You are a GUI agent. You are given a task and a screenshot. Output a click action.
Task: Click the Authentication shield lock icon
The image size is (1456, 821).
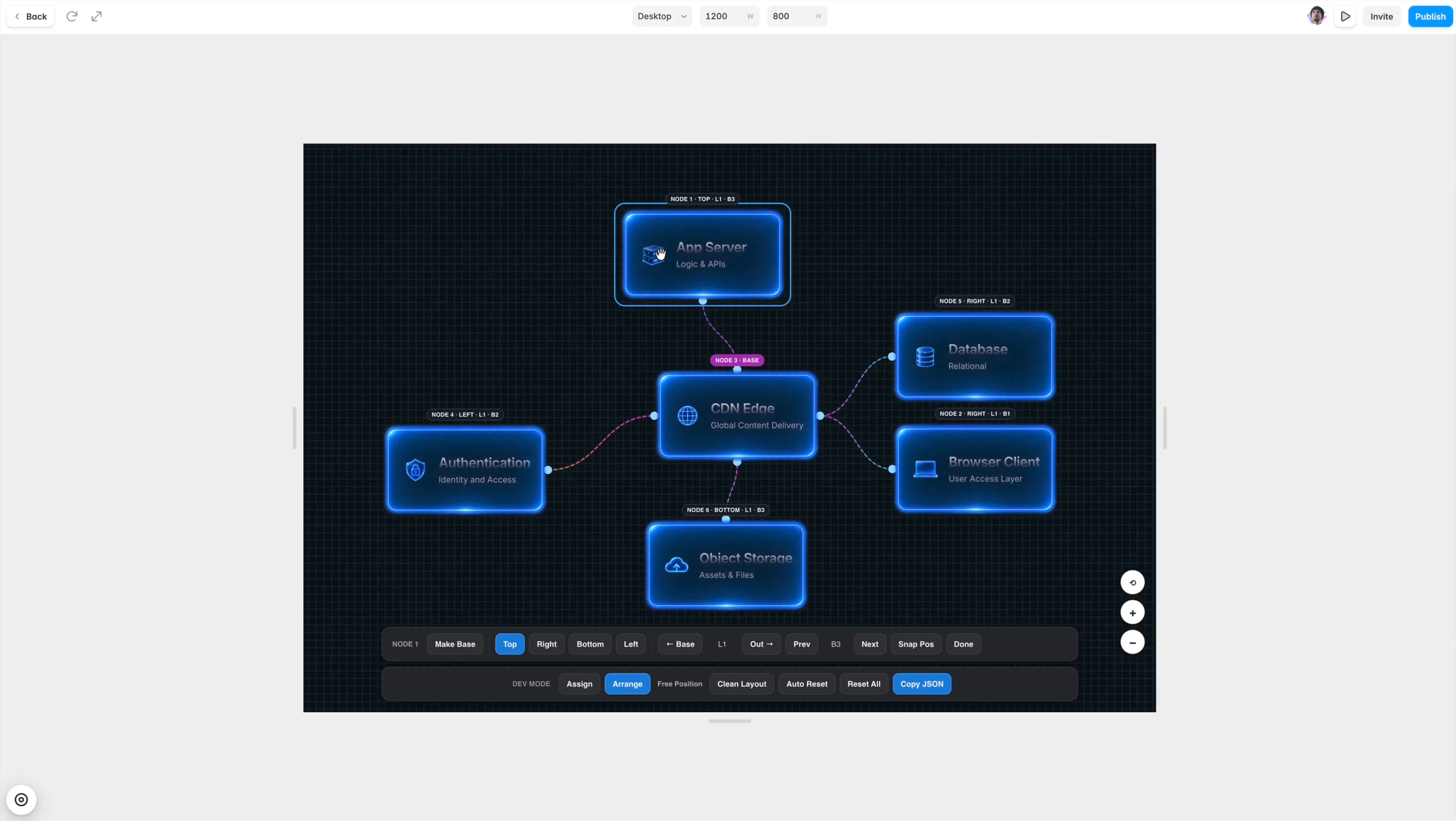tap(415, 470)
